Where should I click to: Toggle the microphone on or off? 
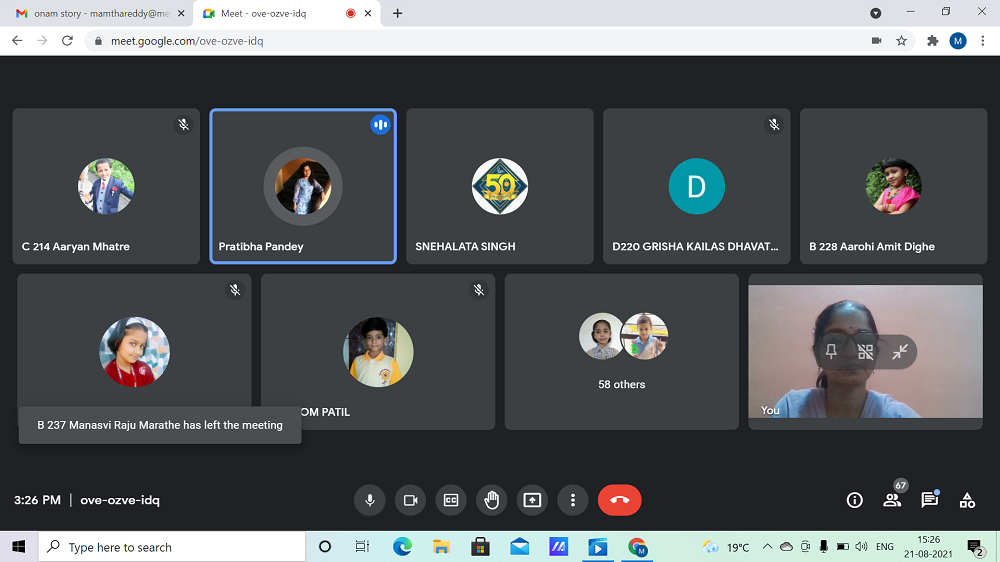[369, 500]
